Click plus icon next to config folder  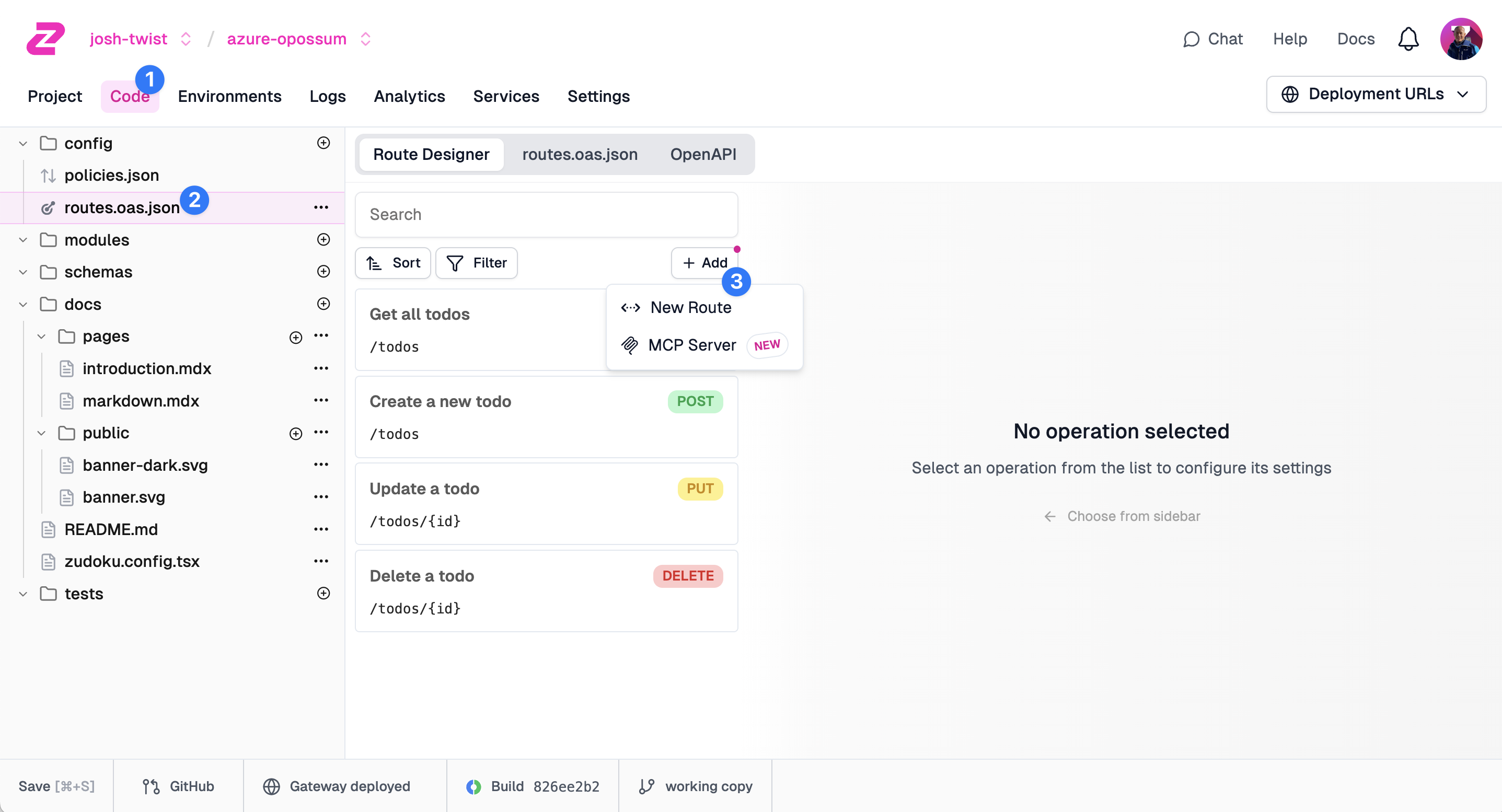(x=323, y=143)
